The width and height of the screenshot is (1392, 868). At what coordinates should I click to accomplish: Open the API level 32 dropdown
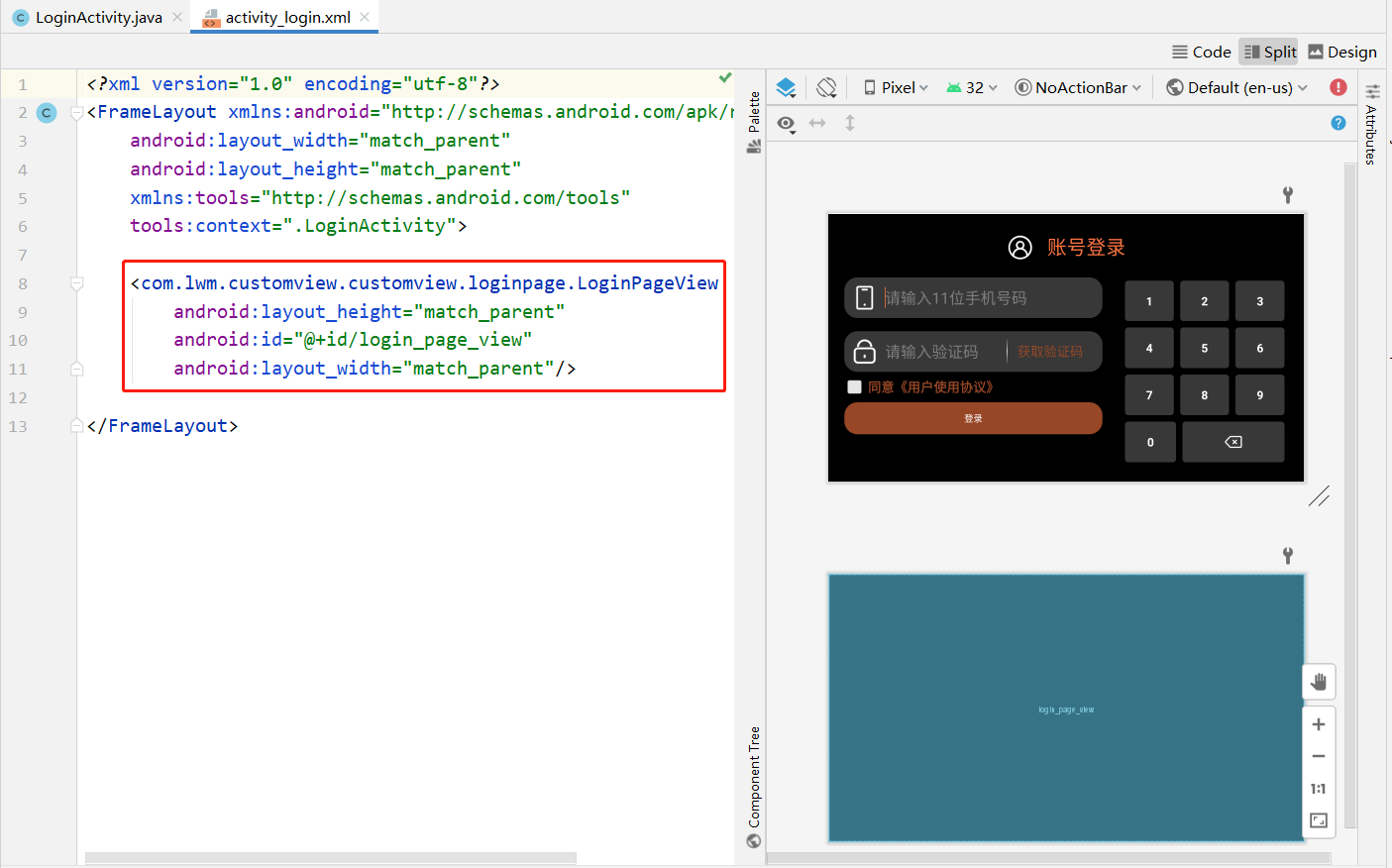point(972,87)
